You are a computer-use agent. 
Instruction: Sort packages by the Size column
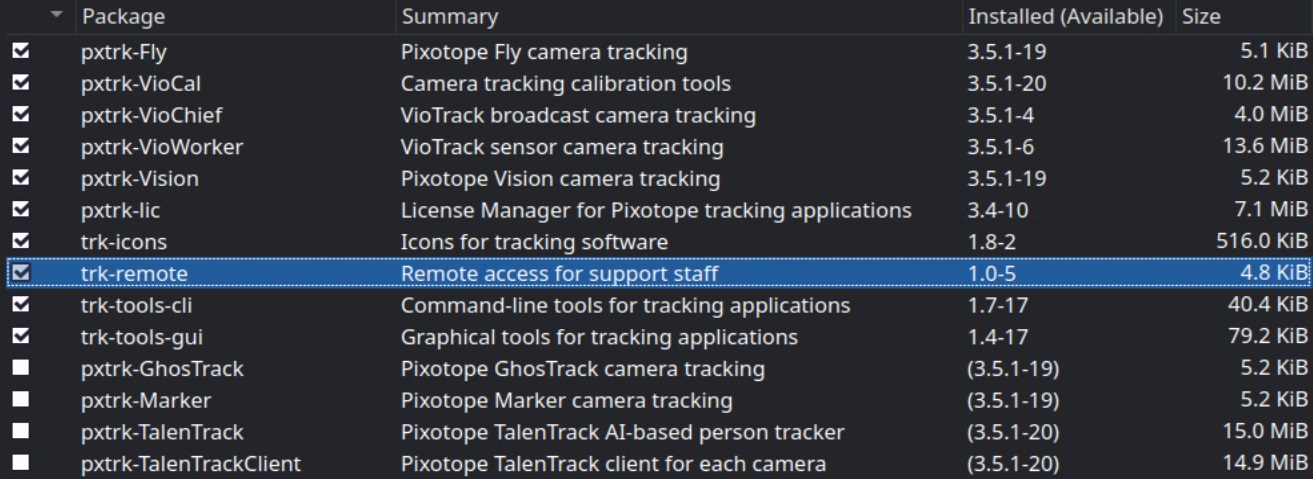click(1201, 17)
